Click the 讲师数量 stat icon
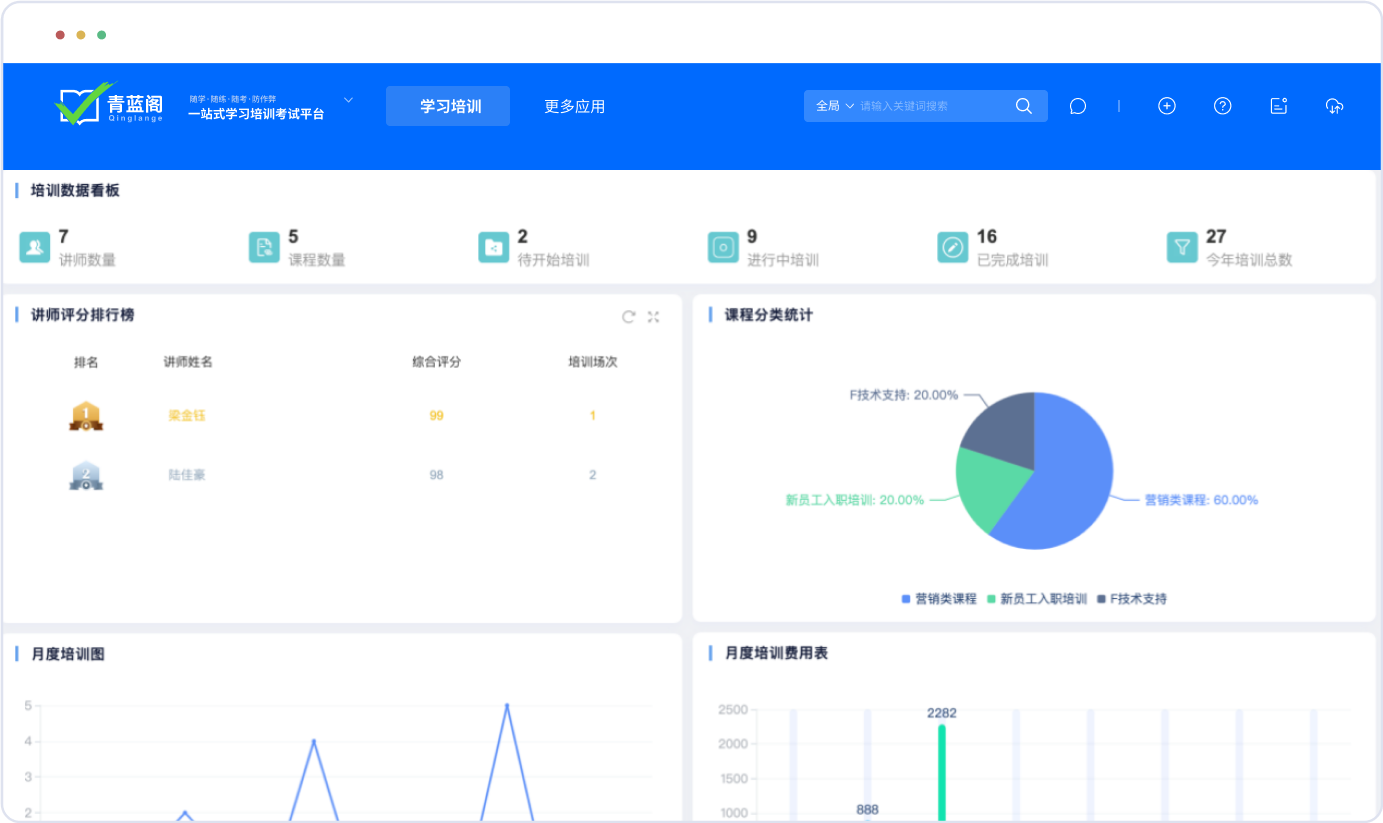 coord(35,247)
